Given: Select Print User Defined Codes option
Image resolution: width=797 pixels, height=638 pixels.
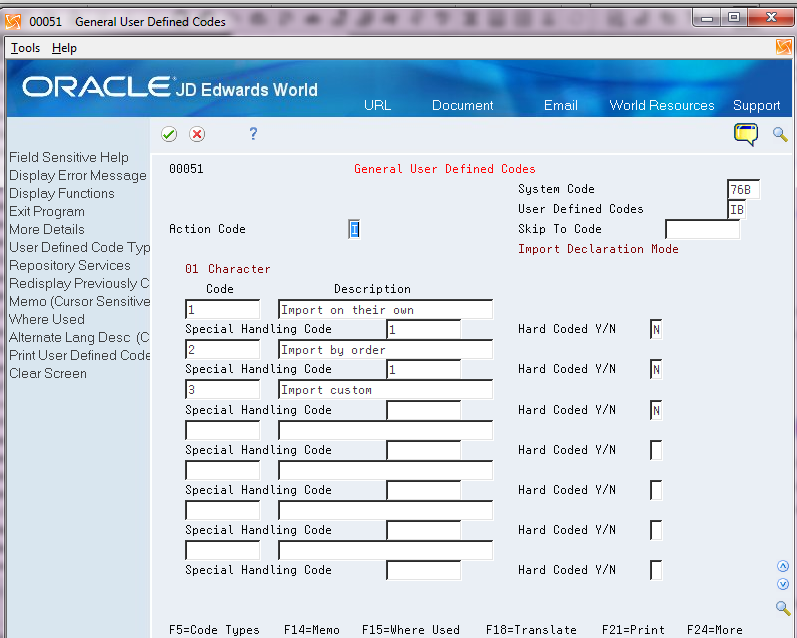Looking at the screenshot, I should point(79,355).
